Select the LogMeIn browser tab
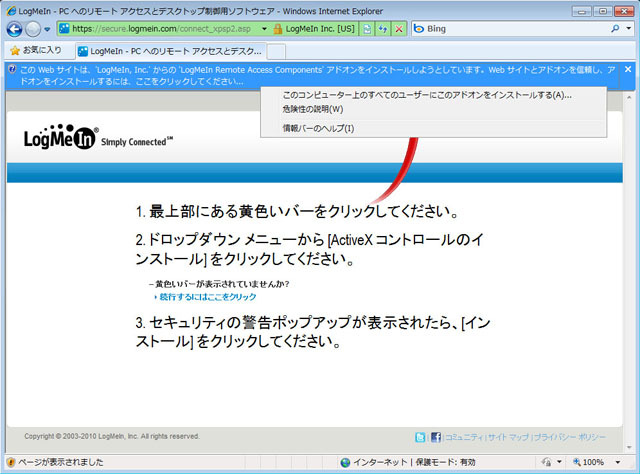640x474 pixels. click(171, 51)
